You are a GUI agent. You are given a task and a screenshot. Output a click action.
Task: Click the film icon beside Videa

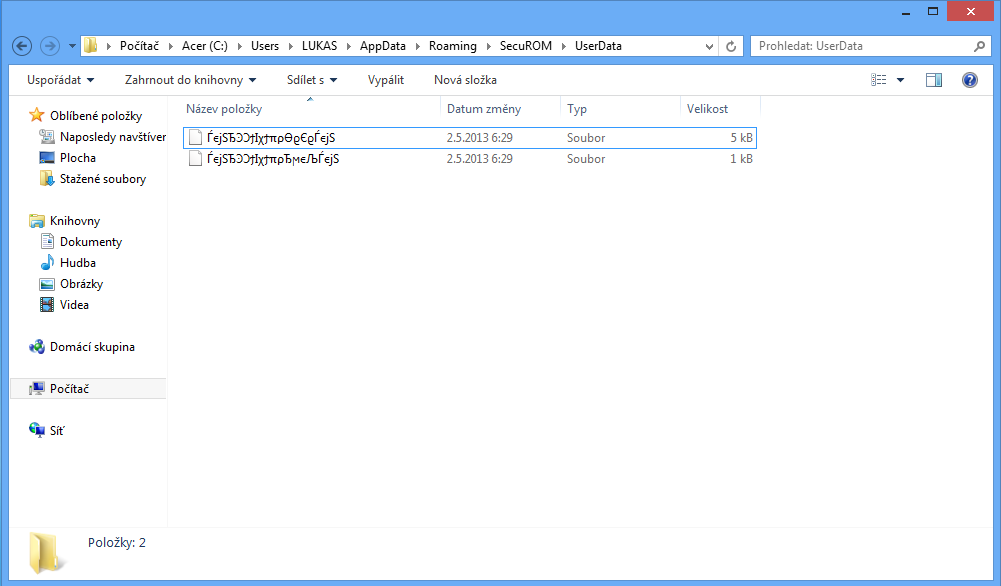(47, 304)
